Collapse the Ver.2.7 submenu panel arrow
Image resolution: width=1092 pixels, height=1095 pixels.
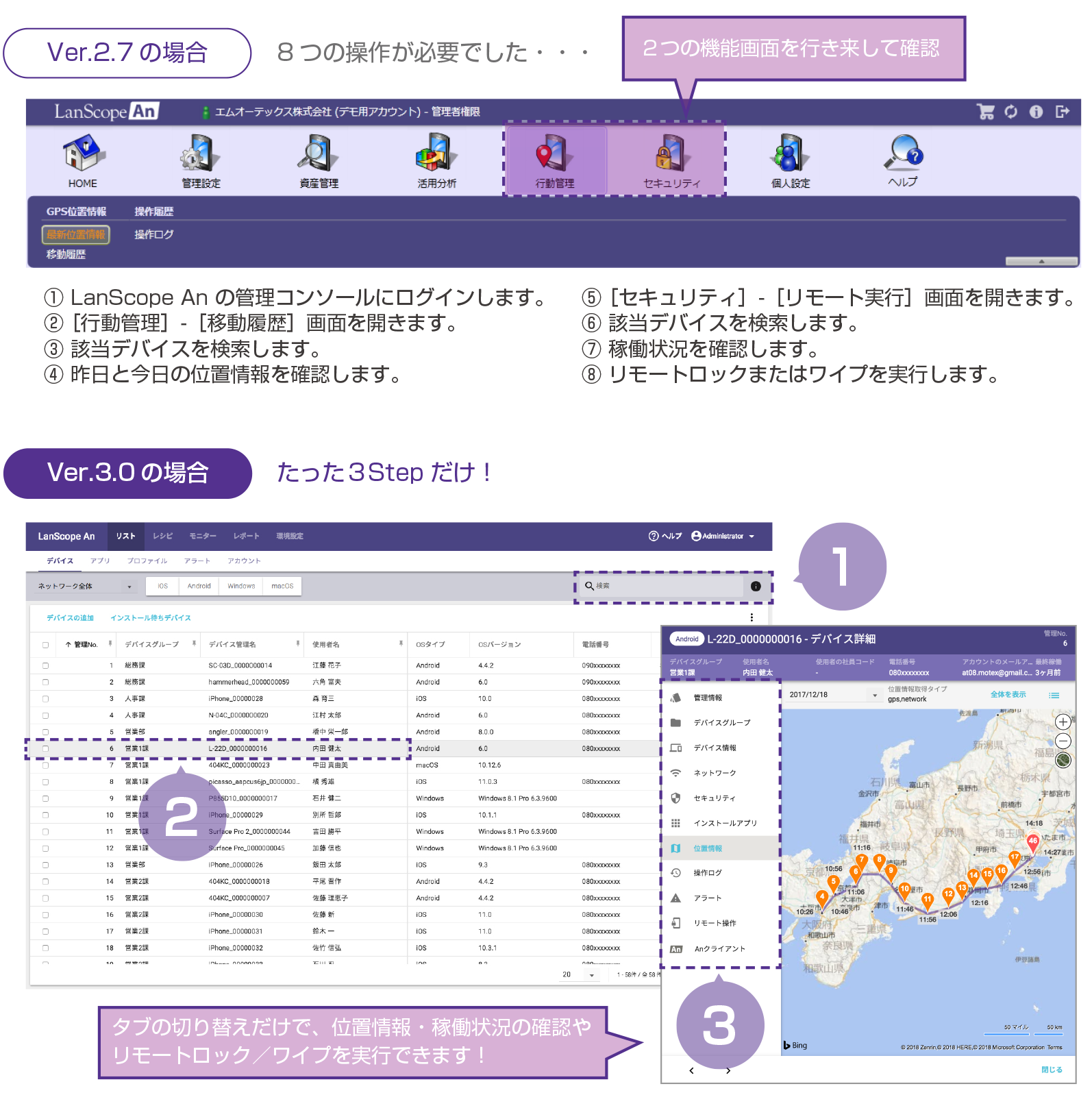click(1041, 261)
